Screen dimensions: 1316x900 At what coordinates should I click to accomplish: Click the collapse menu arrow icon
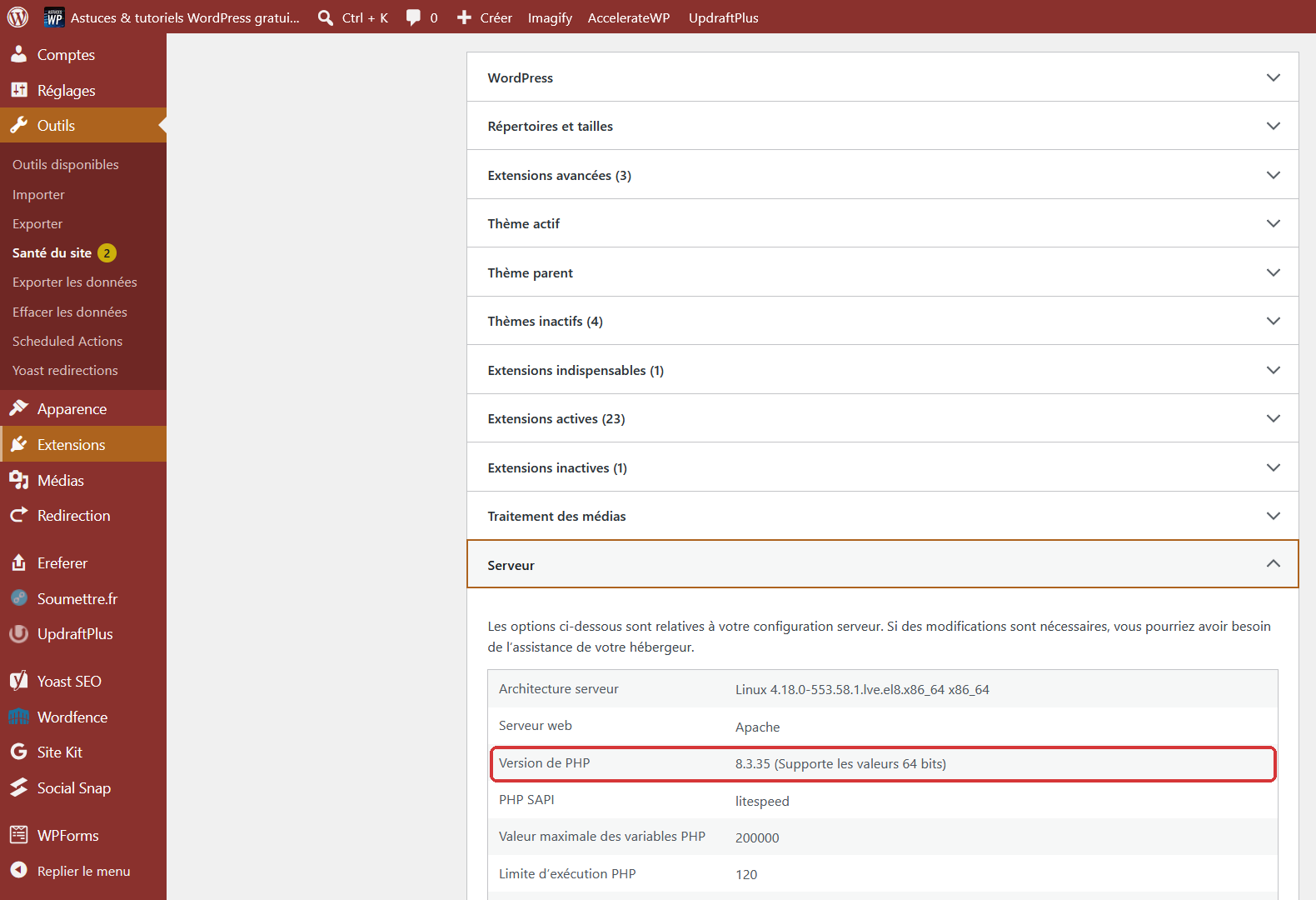[19, 870]
